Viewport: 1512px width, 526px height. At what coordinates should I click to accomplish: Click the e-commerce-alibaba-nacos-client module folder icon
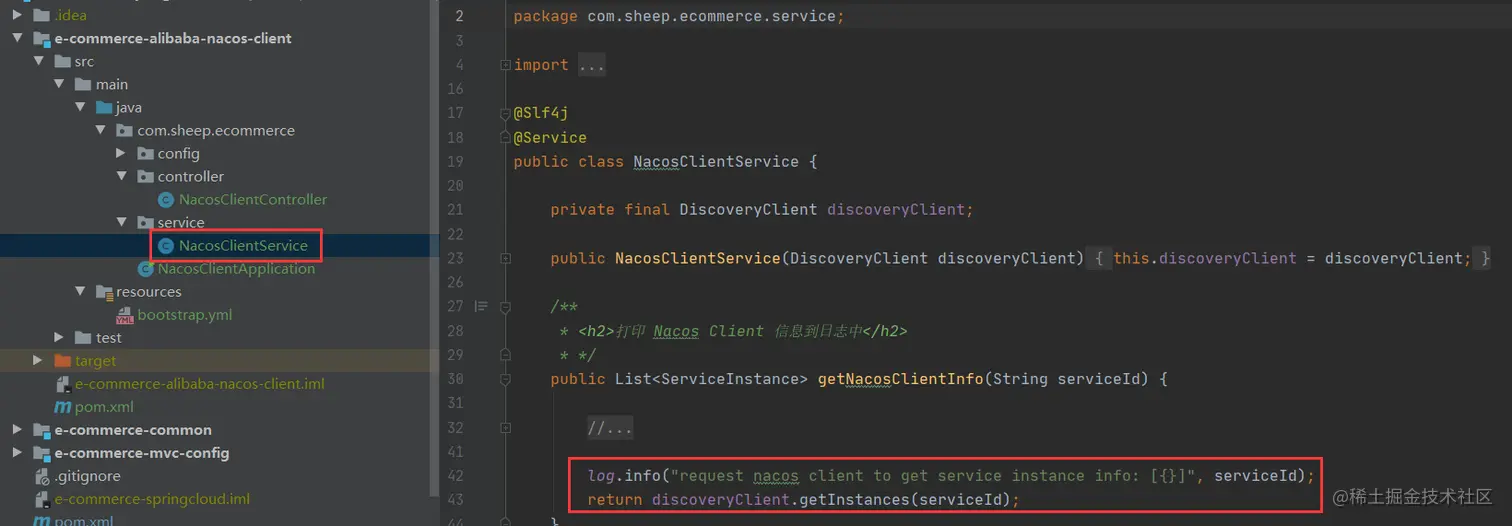pyautogui.click(x=41, y=38)
